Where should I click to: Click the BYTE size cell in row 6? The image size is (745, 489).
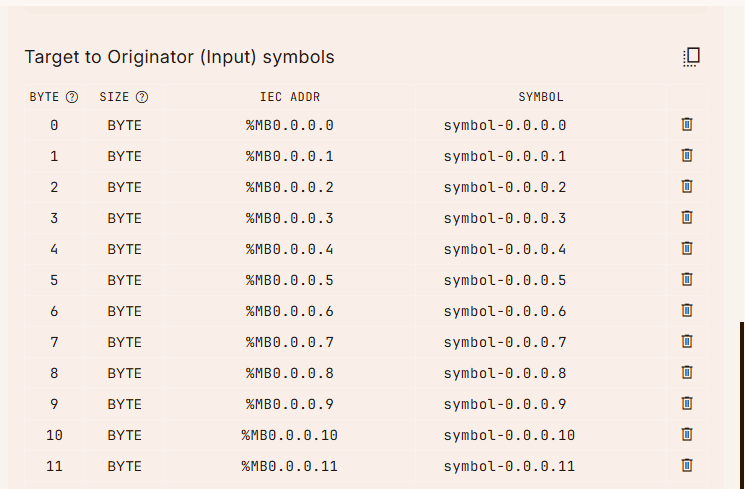[125, 311]
